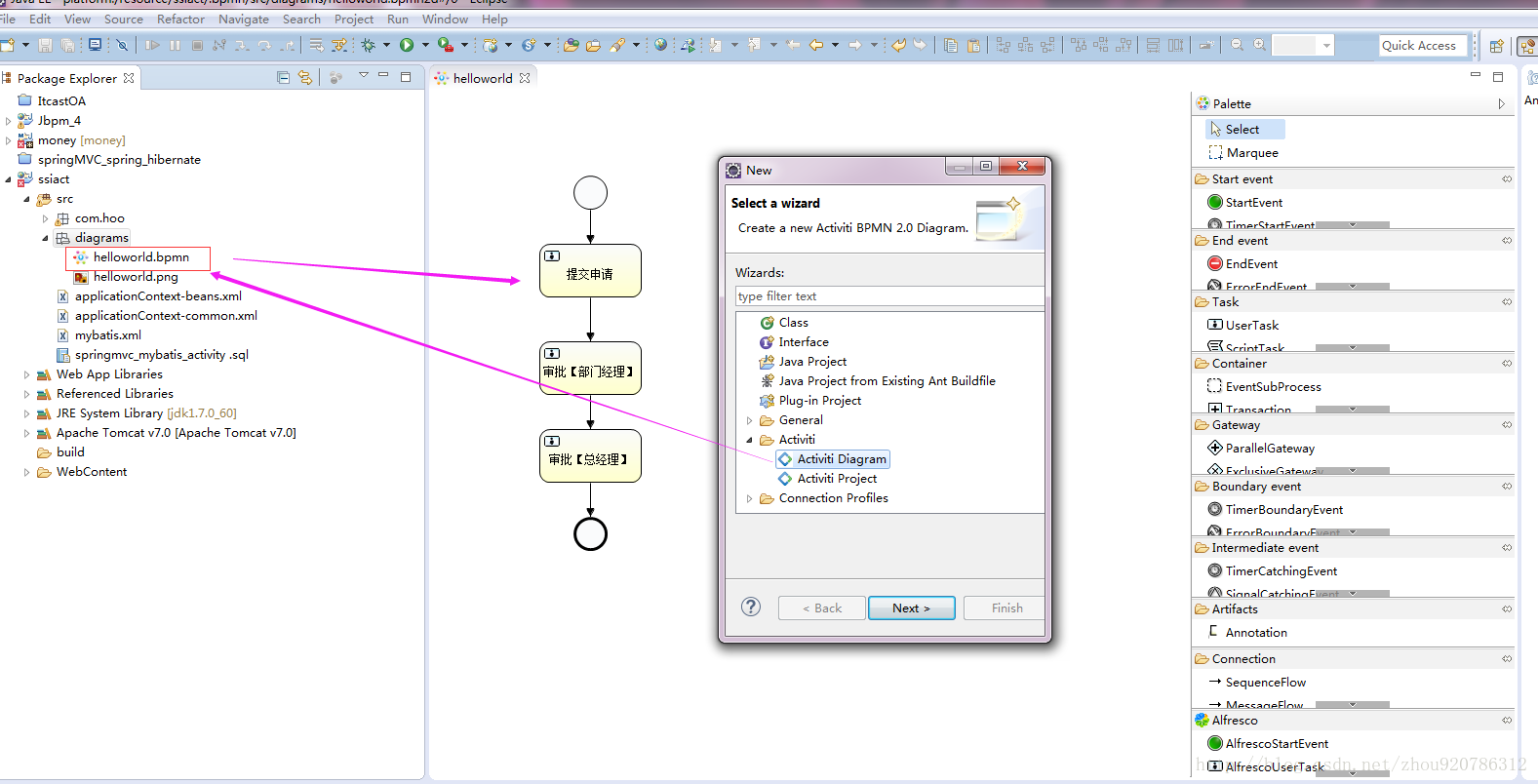Open the Navigate menu
1538x784 pixels.
[x=244, y=19]
